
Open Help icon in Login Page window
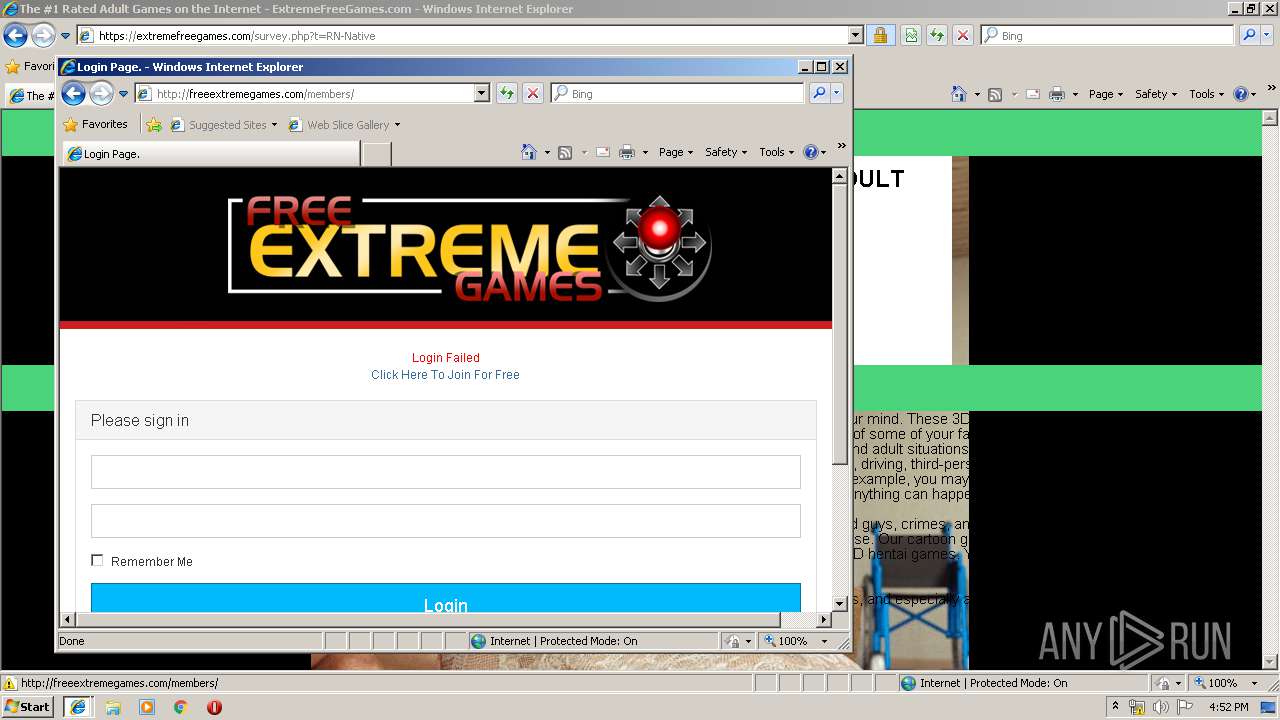[x=811, y=152]
